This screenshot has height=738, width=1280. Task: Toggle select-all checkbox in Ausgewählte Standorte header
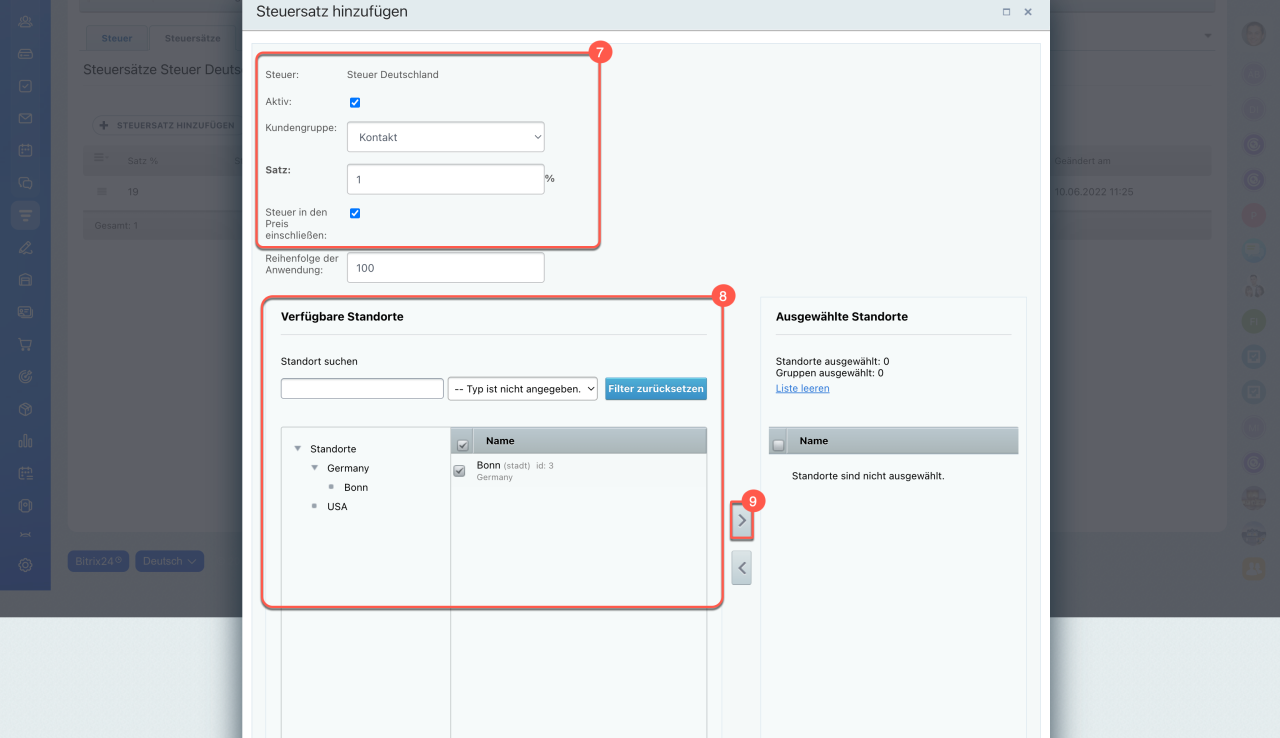(x=779, y=442)
